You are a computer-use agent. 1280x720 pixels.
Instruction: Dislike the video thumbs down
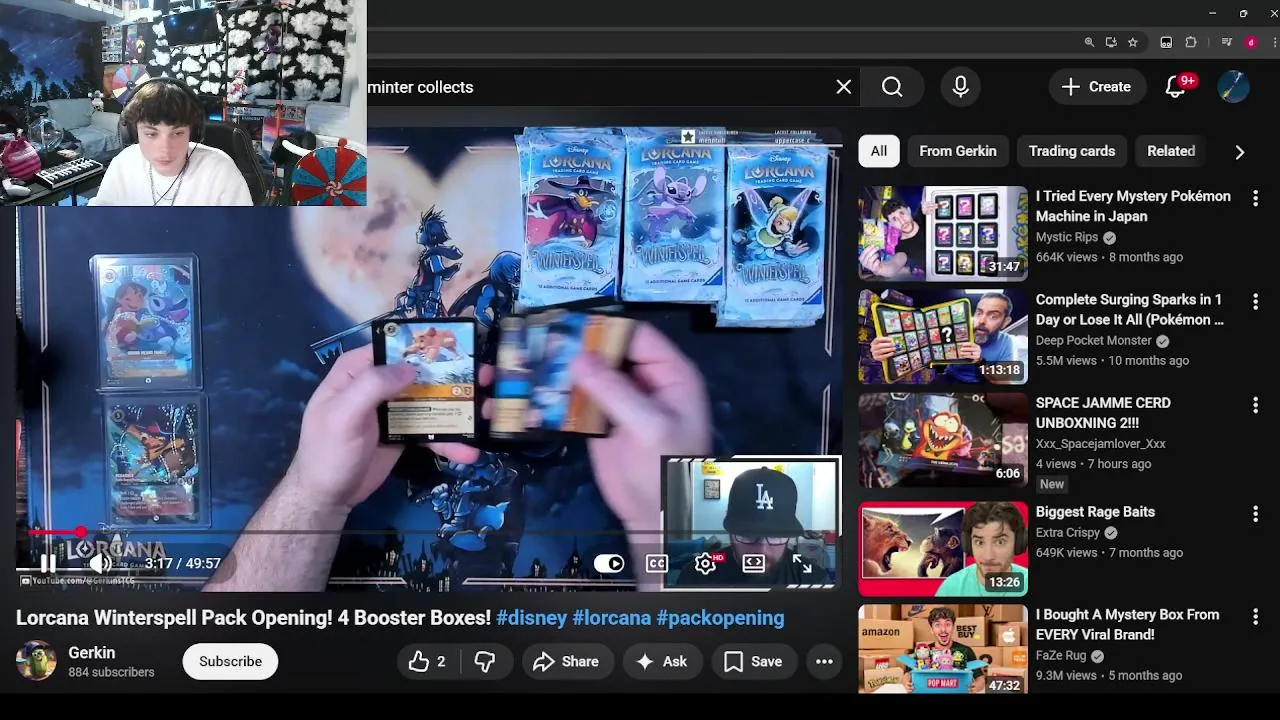pos(485,661)
